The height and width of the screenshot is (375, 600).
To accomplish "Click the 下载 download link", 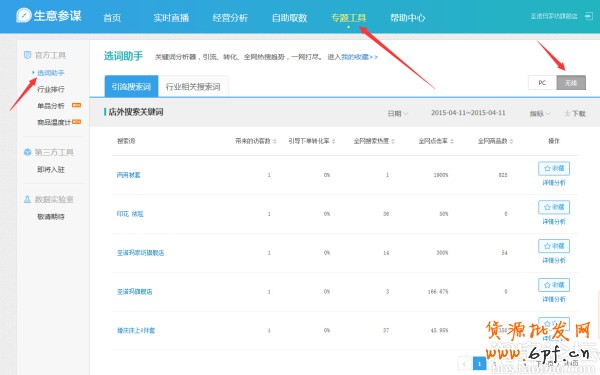I will point(575,113).
